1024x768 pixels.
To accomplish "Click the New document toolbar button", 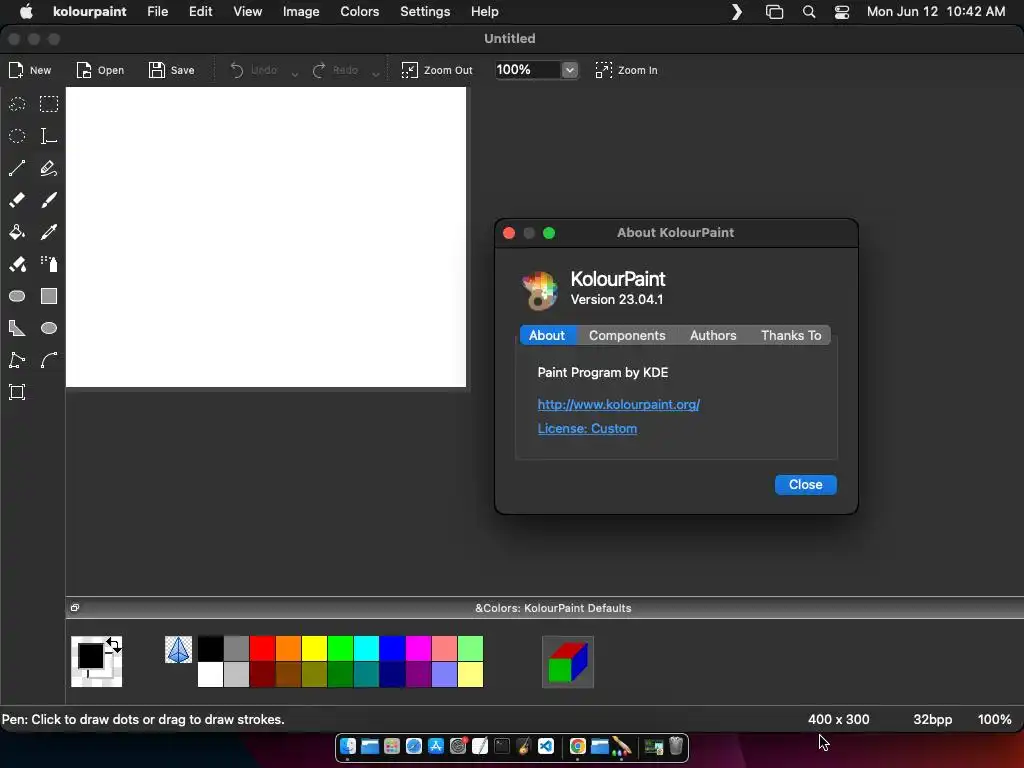I will [30, 70].
